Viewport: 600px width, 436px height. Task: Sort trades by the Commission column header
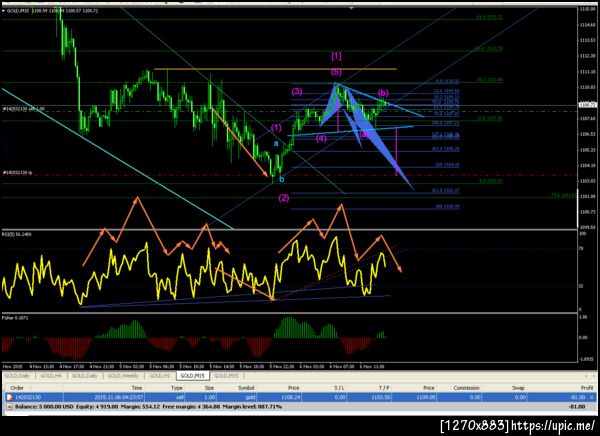tap(466, 388)
